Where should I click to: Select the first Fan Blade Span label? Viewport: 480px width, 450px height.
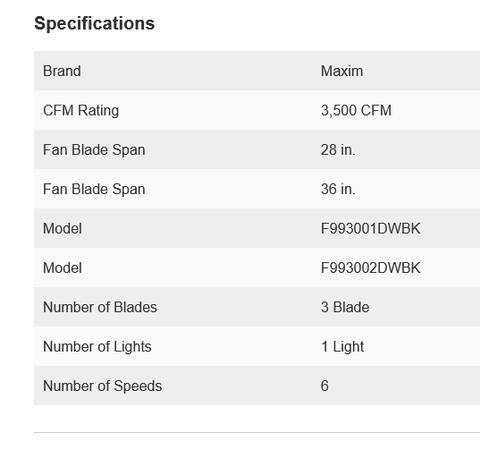tap(94, 150)
